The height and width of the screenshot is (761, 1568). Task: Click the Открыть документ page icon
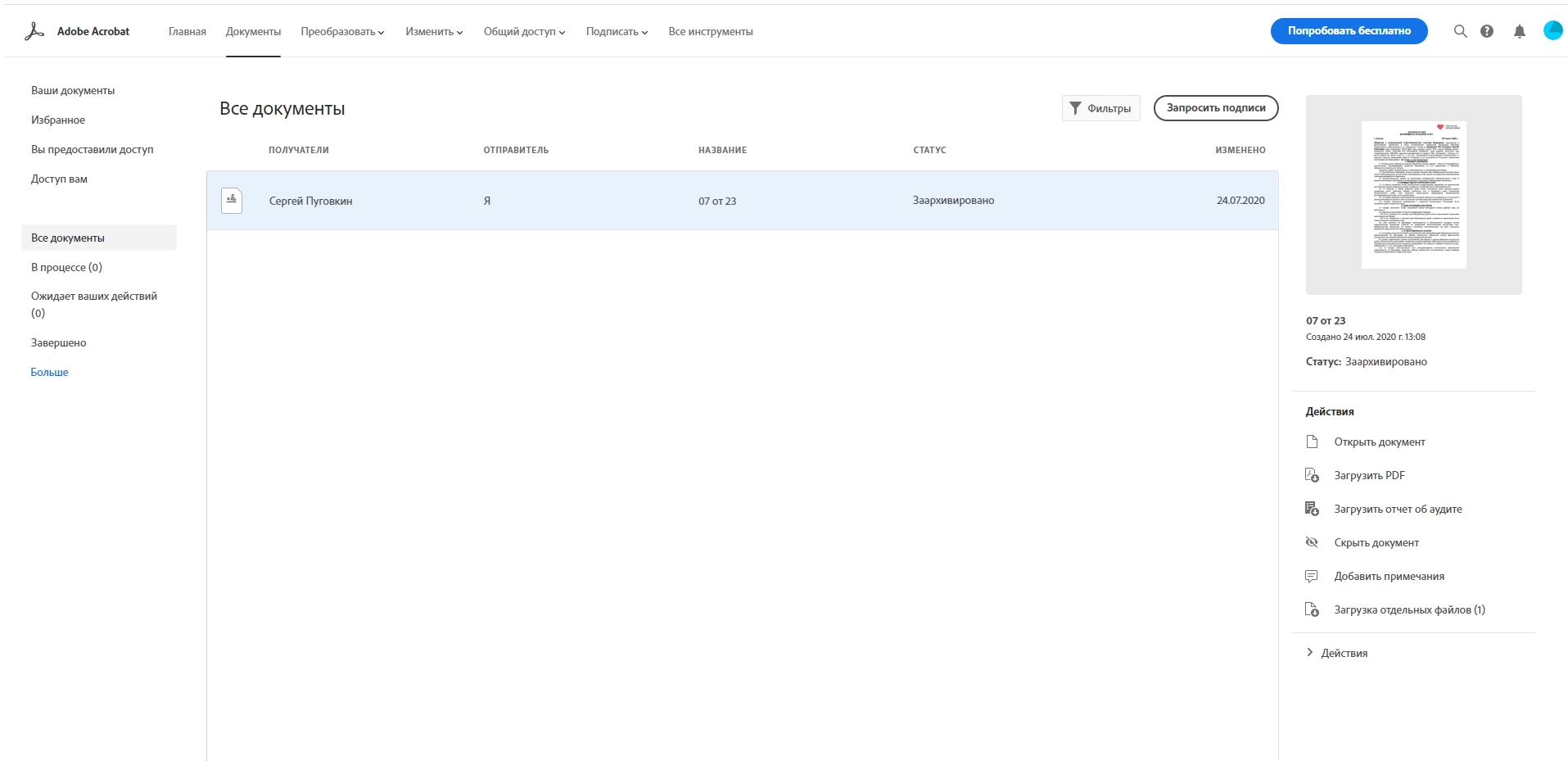pyautogui.click(x=1312, y=442)
